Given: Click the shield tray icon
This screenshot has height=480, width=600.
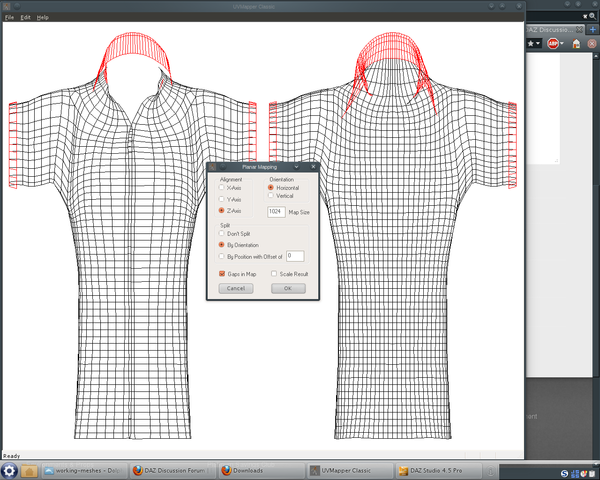Looking at the screenshot, I should coord(584,473).
